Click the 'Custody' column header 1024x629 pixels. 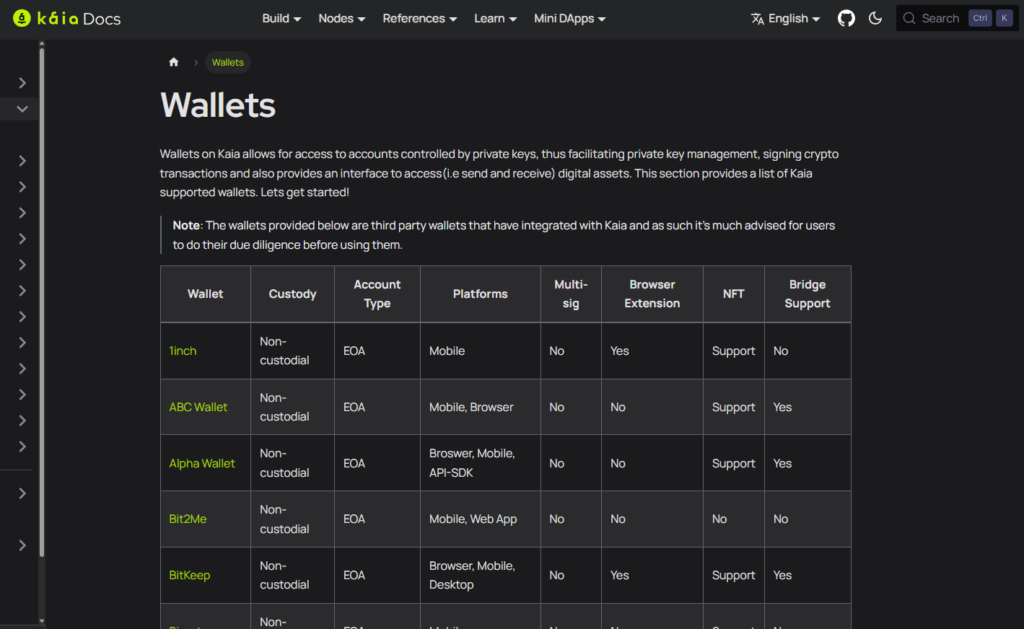coord(292,294)
